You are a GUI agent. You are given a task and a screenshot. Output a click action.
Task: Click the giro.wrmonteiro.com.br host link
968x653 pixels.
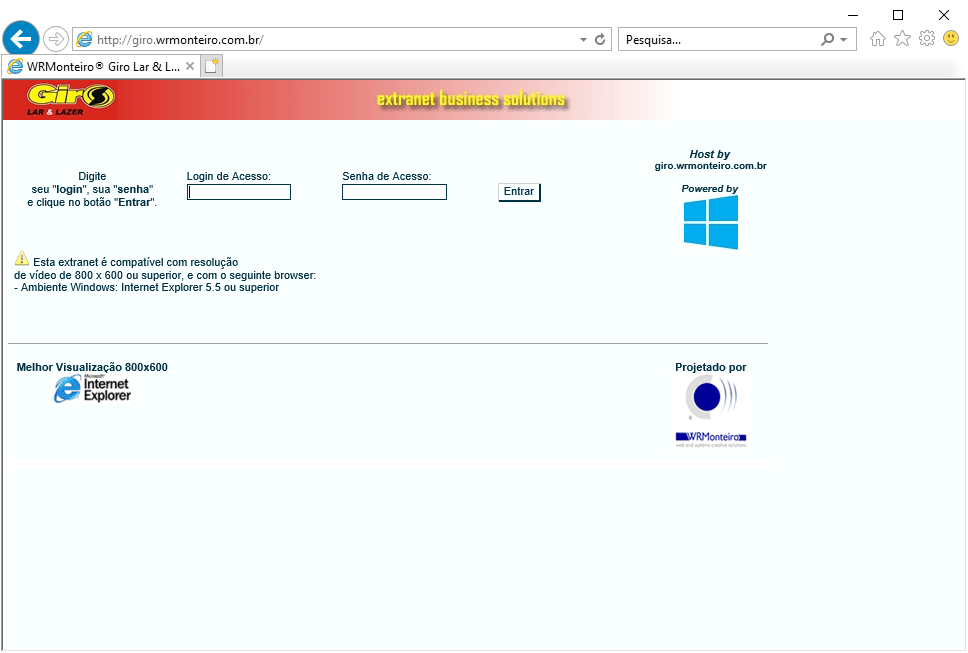710,166
